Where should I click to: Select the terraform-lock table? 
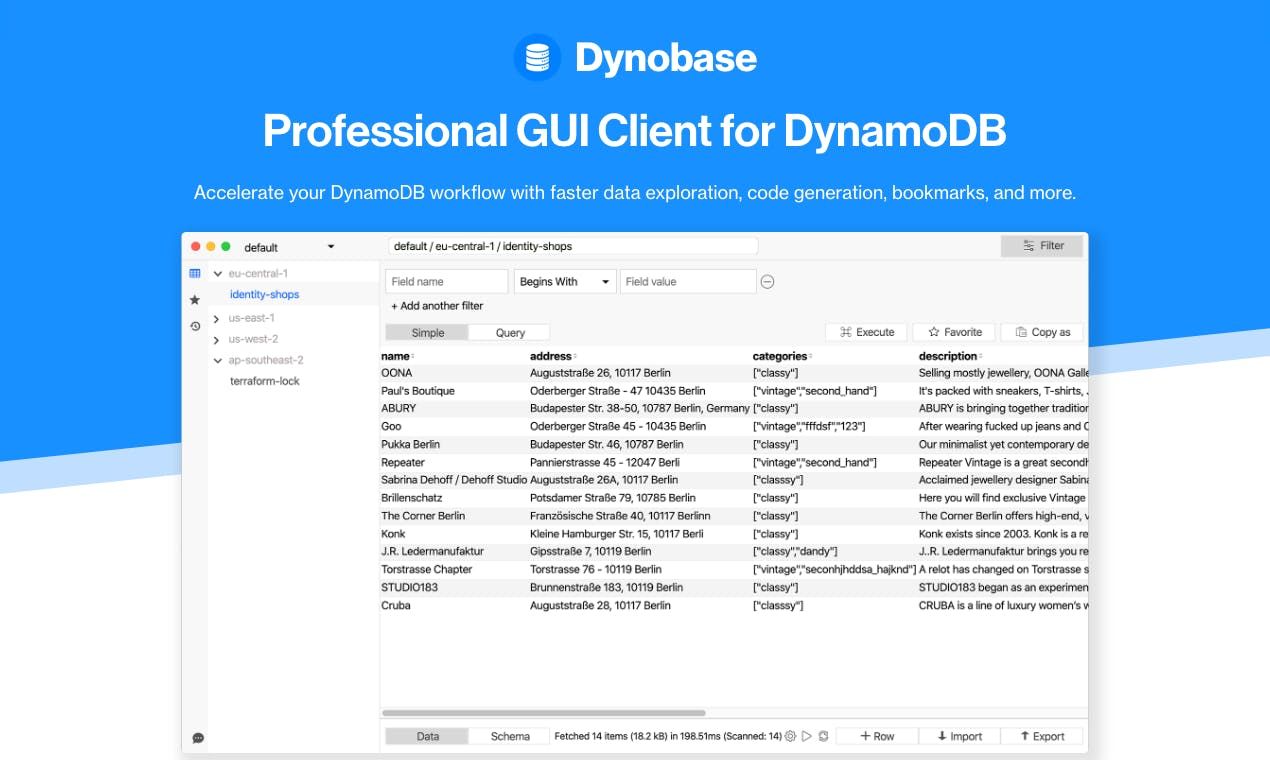coord(266,381)
